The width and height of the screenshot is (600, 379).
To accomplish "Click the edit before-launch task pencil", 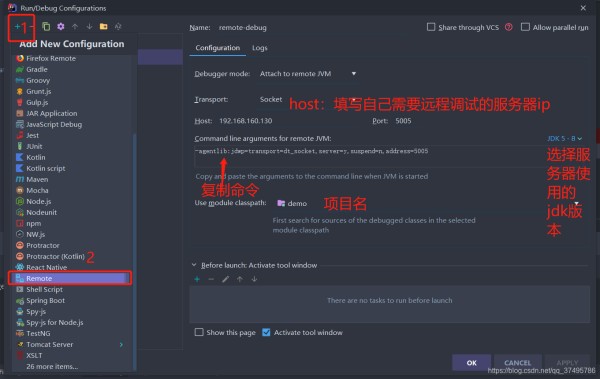I will coord(225,279).
